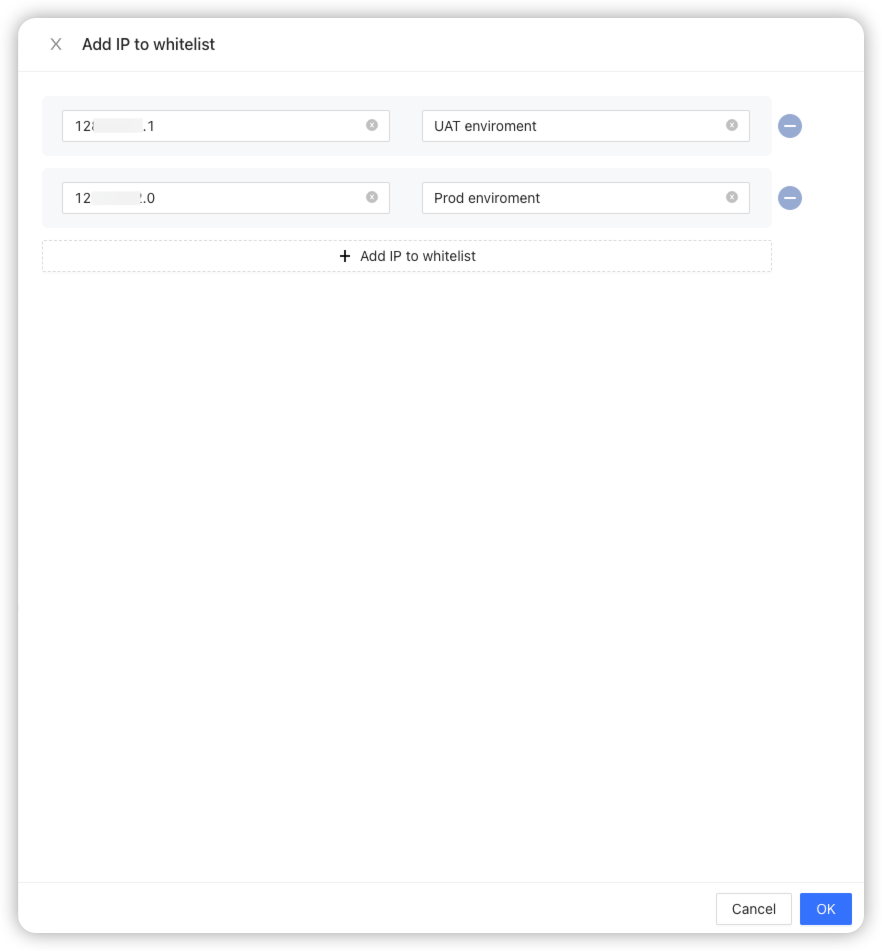Clear the Prod enviroment description text
Viewport: 882px width, 951px height.
tap(732, 197)
